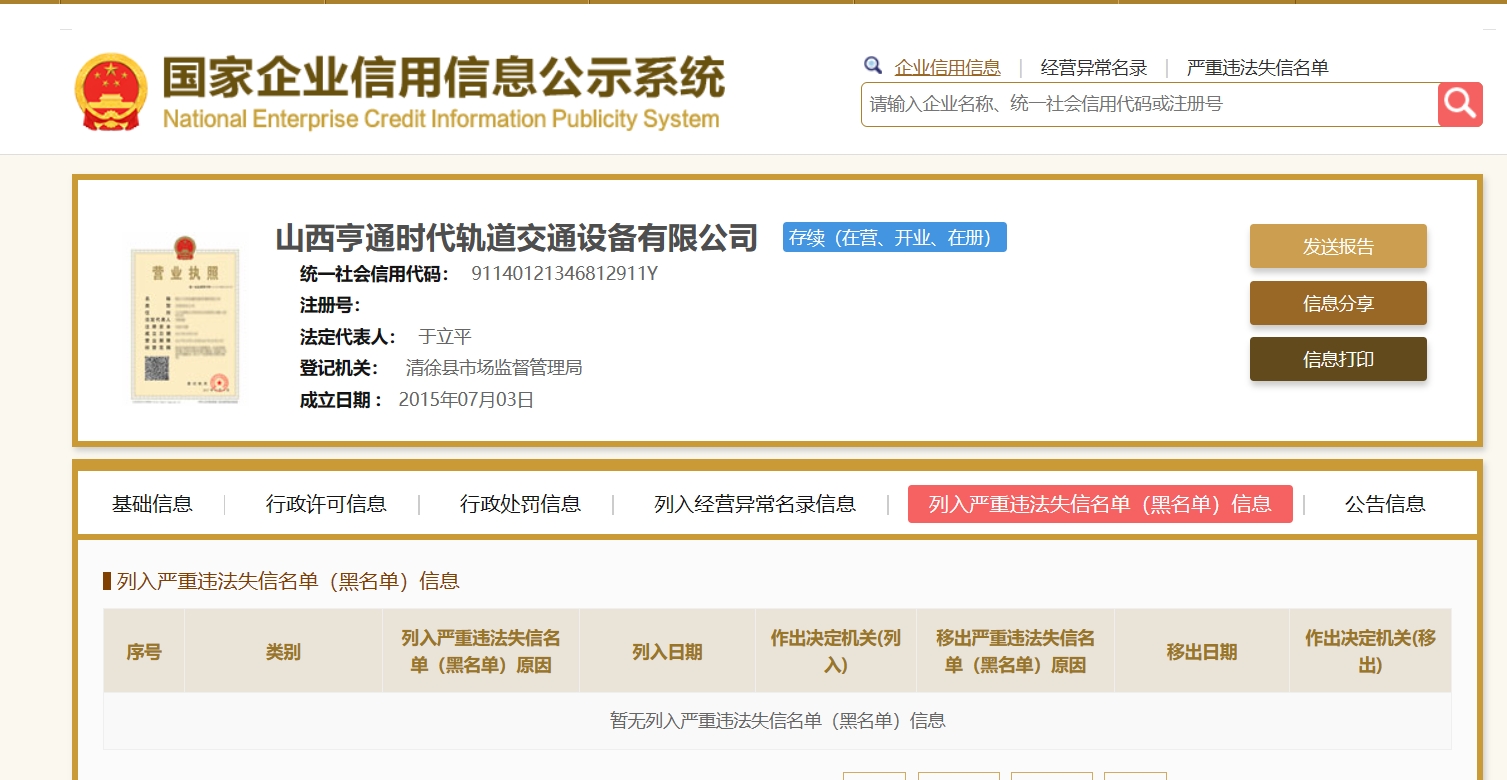This screenshot has height=780, width=1507.
Task: Switch to the 公告信息 tab
Action: 1385,504
